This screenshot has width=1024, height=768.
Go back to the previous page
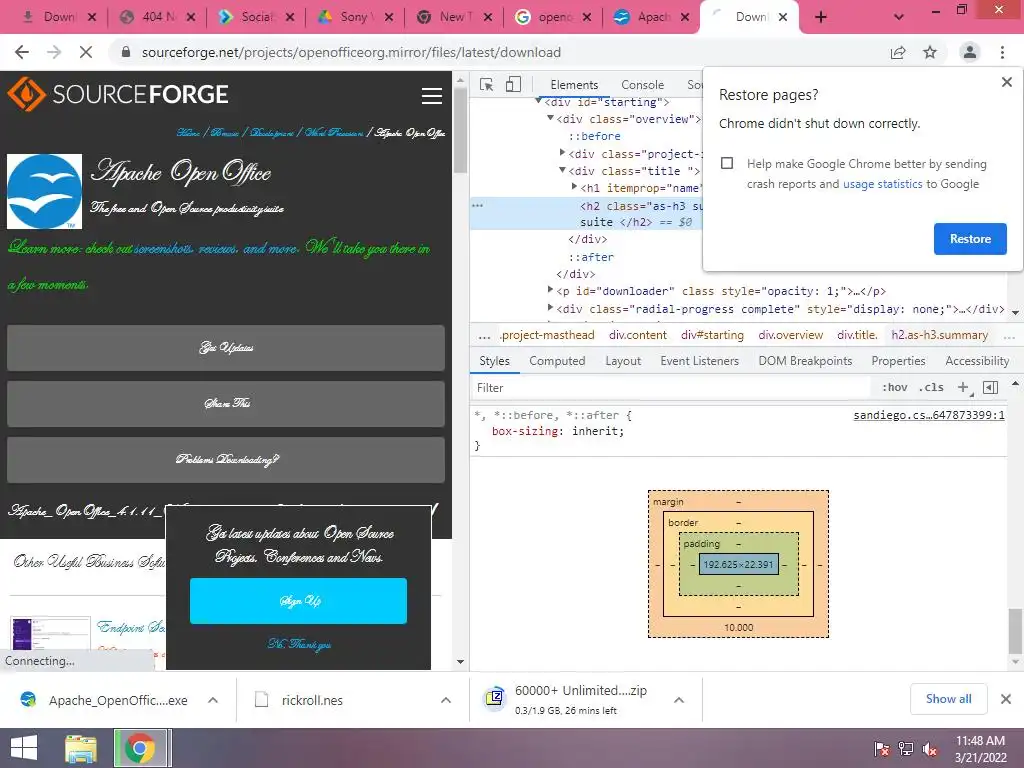(22, 52)
